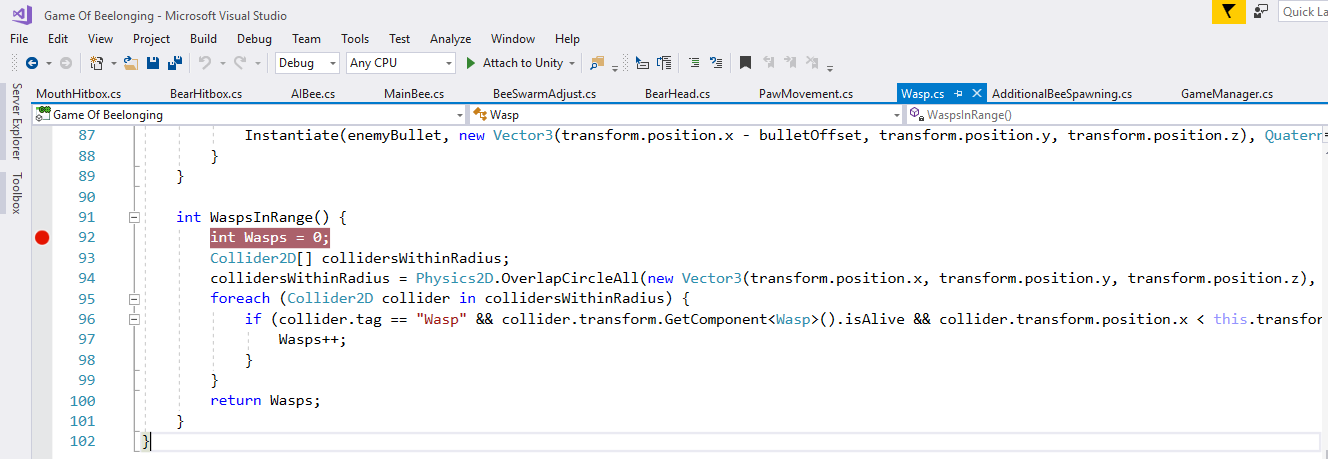Open the Debug configuration dropdown
Screen dimensions: 1328x459
click(x=308, y=63)
